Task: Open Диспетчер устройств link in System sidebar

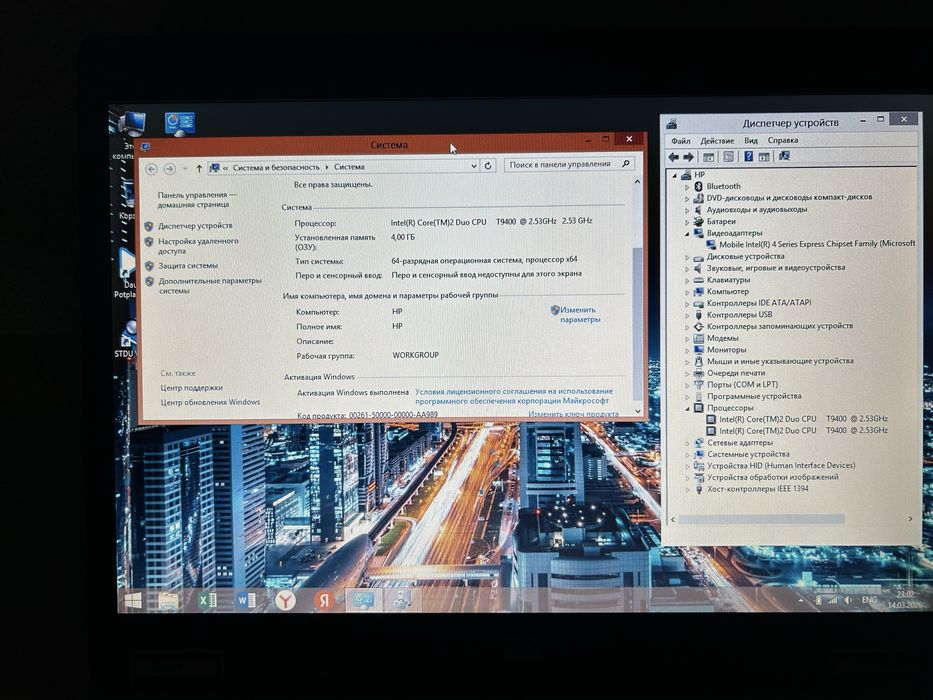Action: (x=195, y=226)
